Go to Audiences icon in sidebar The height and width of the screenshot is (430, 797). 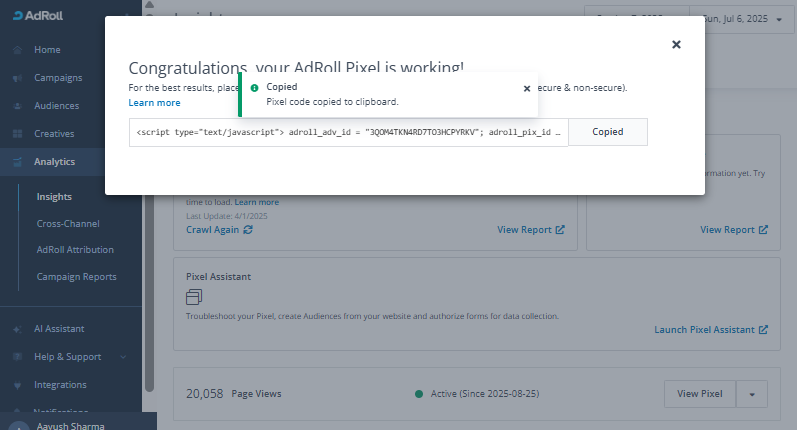[x=18, y=106]
